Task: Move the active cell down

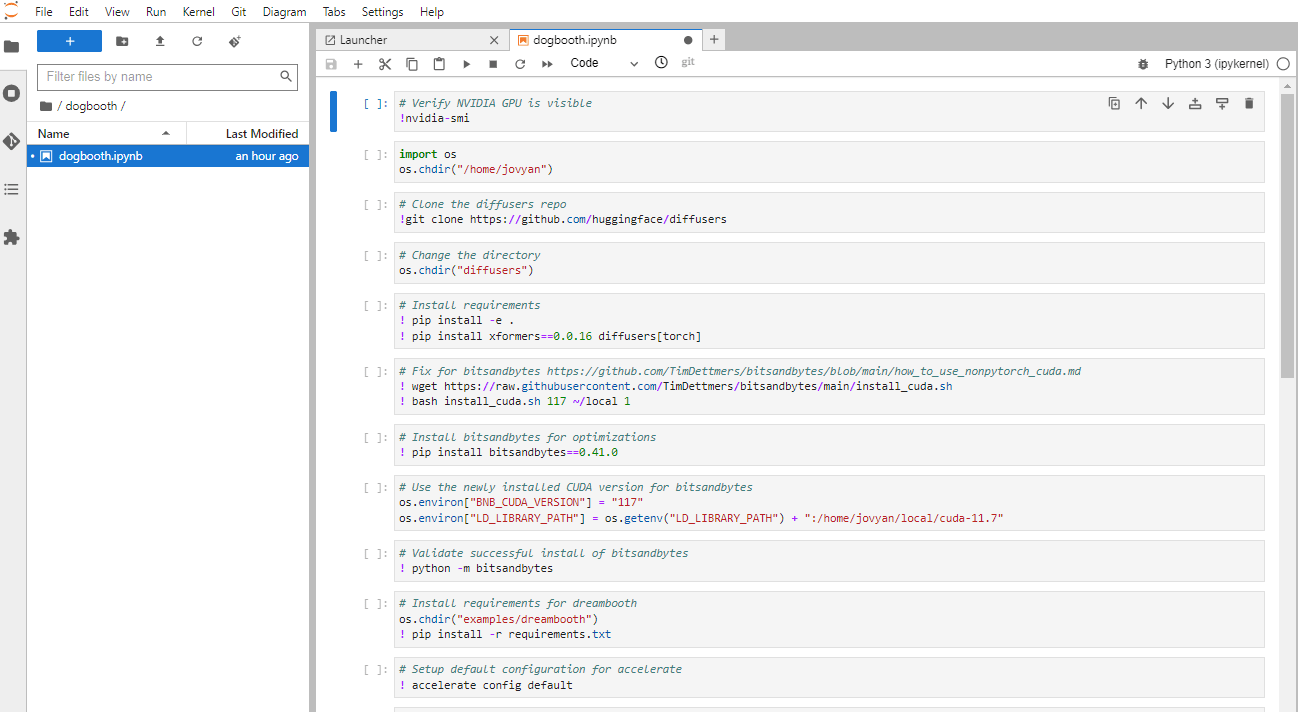Action: coord(1168,103)
